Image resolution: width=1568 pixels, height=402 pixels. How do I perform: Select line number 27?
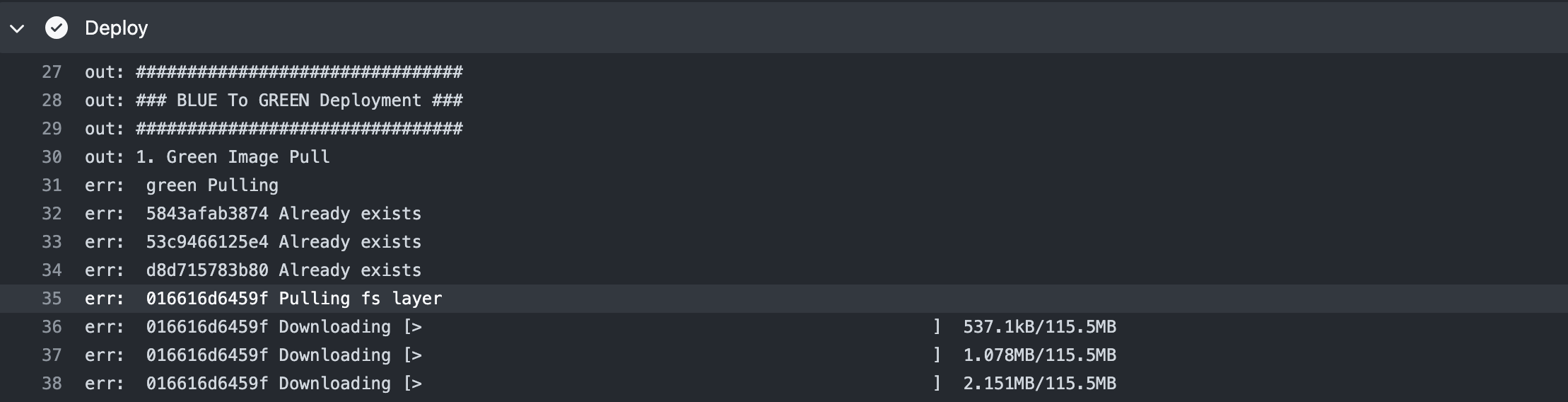52,72
